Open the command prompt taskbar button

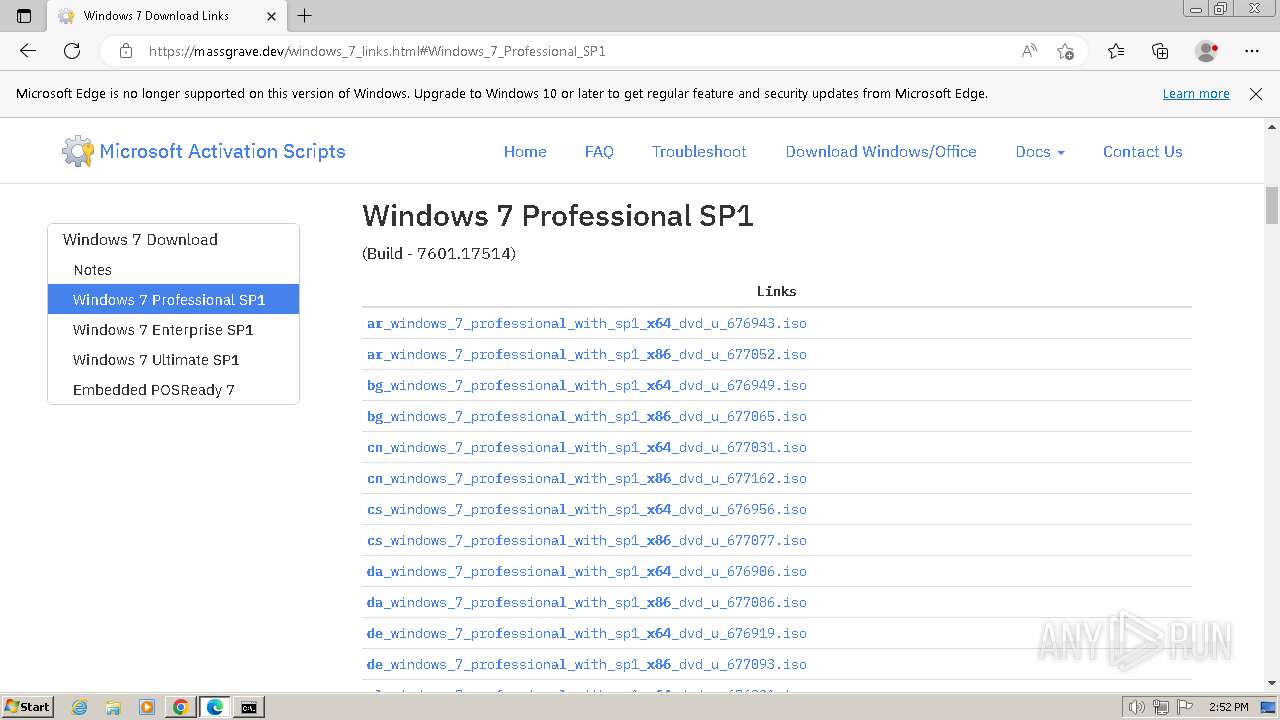(249, 707)
